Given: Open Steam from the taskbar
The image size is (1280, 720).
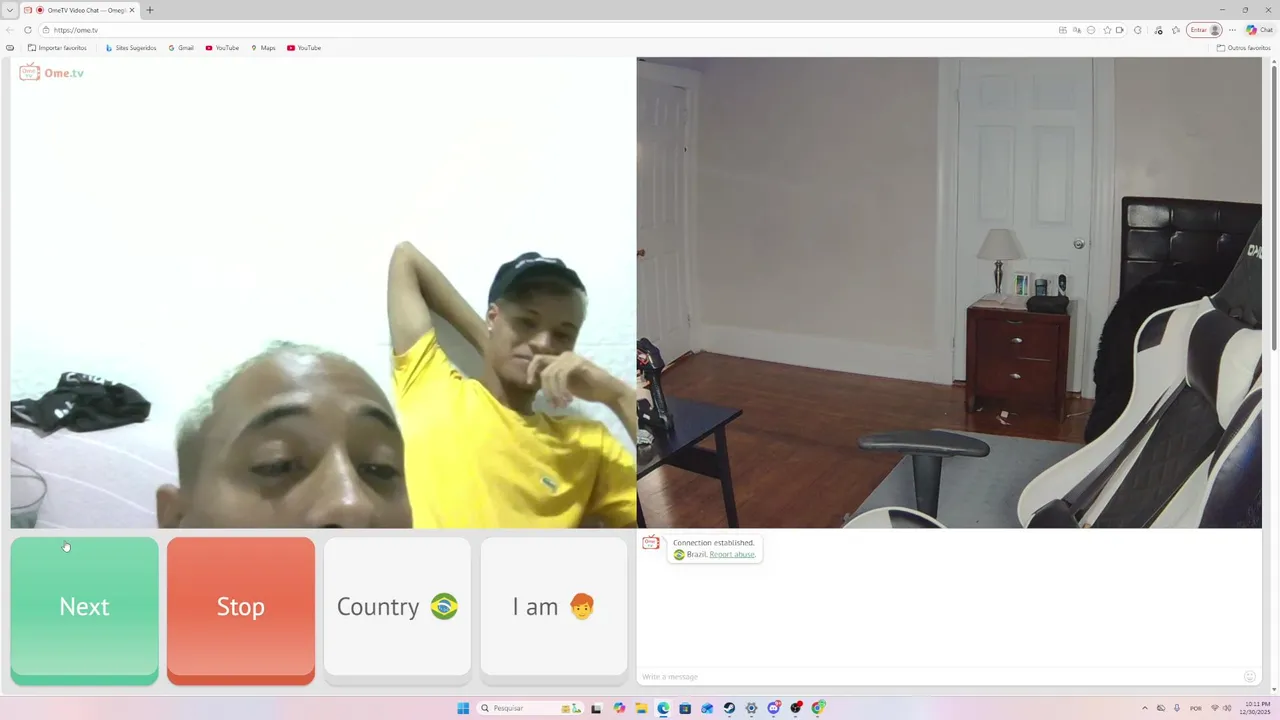Looking at the screenshot, I should click(x=729, y=708).
